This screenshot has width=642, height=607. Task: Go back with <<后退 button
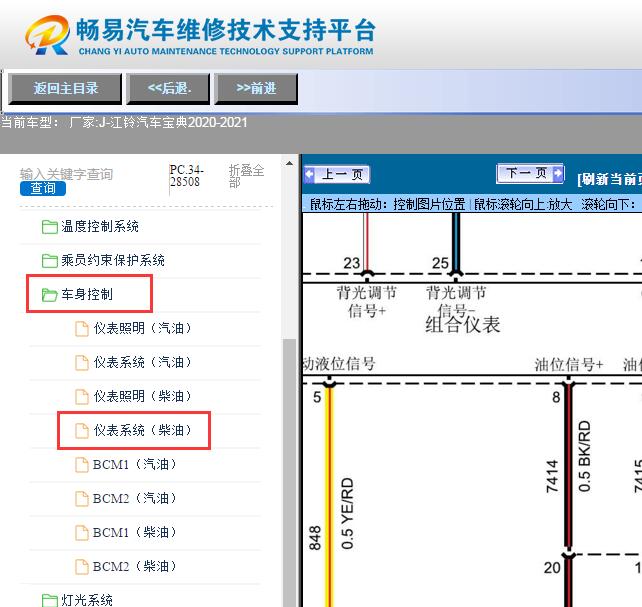point(168,88)
